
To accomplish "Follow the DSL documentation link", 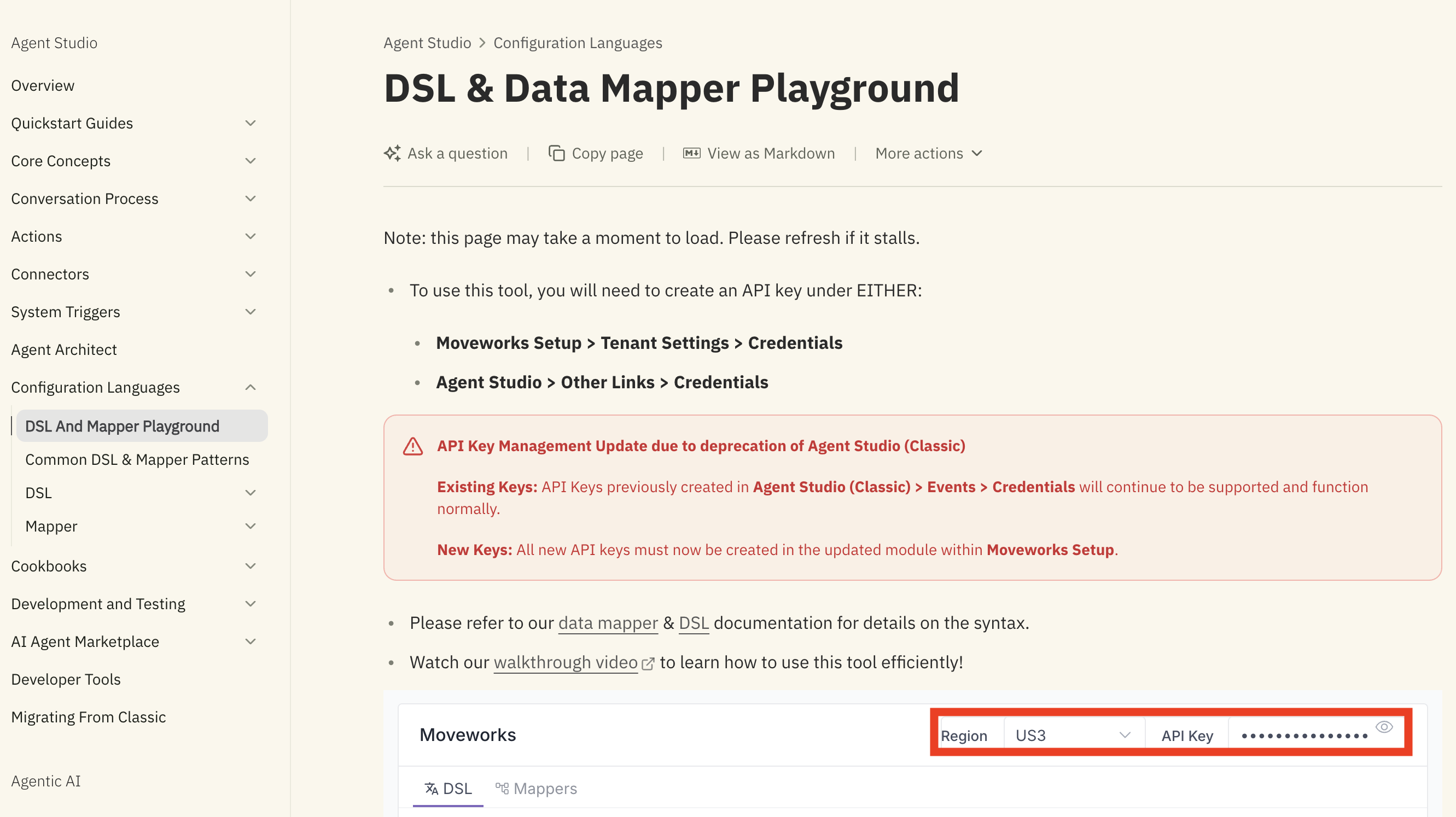I will 694,623.
